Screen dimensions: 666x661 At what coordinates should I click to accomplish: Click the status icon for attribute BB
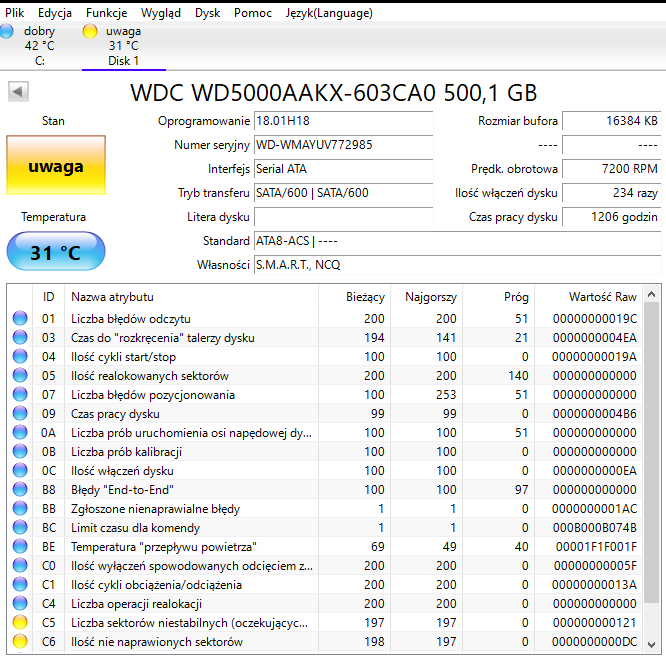(20, 508)
